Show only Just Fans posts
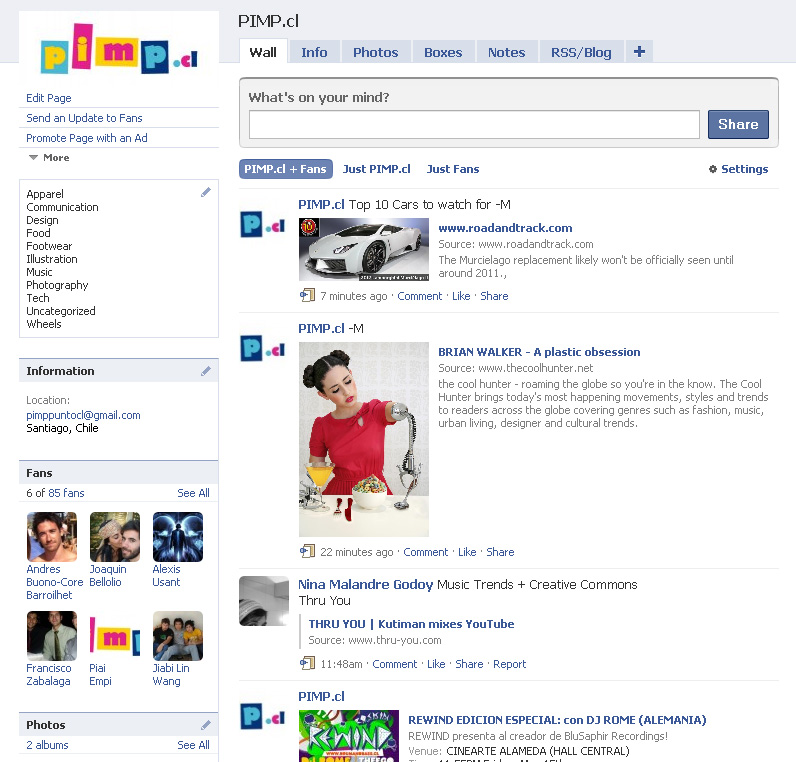This screenshot has height=762, width=796. point(452,169)
